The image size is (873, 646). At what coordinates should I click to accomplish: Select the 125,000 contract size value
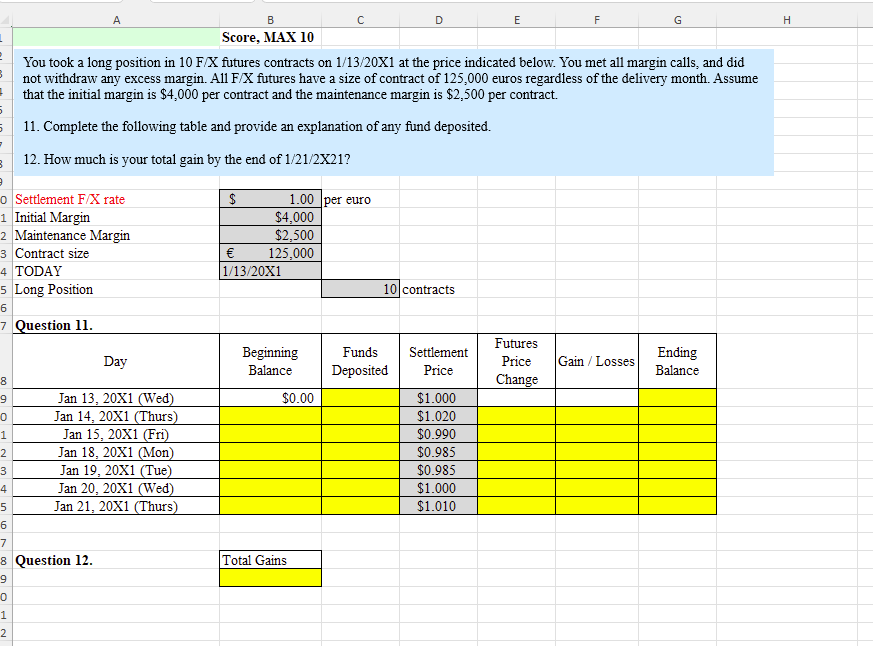tap(271, 253)
